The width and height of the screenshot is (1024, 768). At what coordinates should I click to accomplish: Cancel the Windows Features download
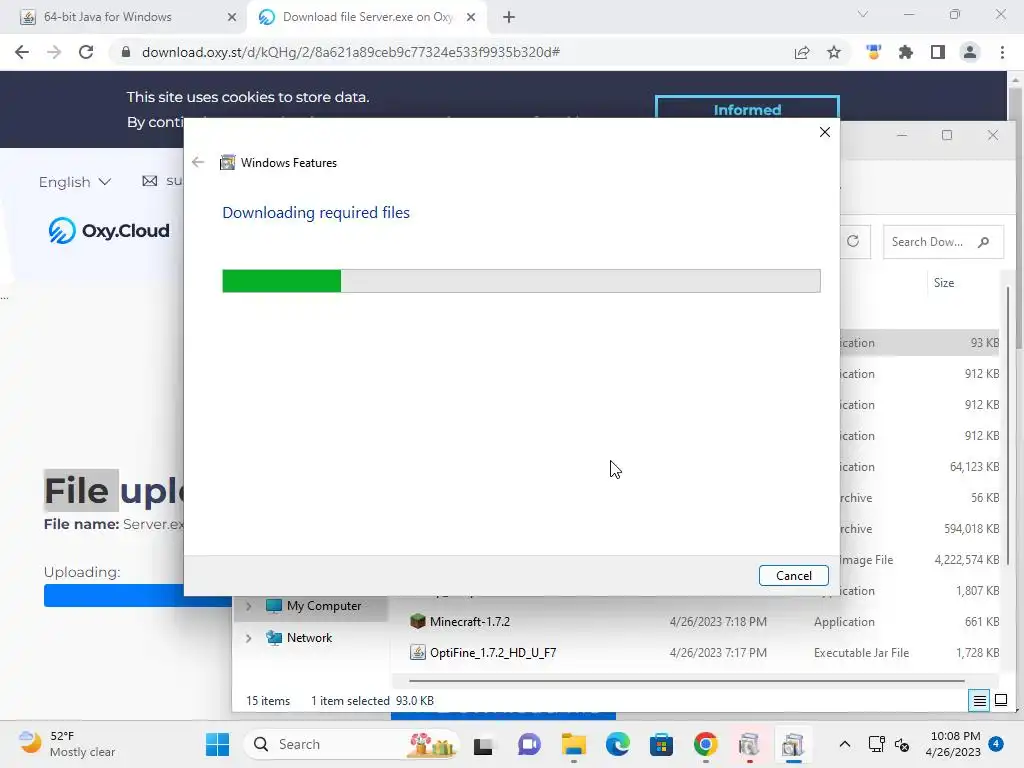tap(793, 575)
